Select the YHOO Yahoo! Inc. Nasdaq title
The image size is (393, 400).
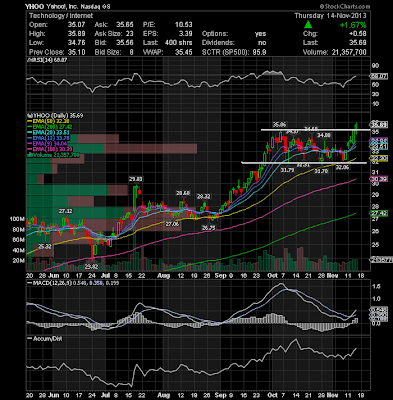(x=68, y=6)
